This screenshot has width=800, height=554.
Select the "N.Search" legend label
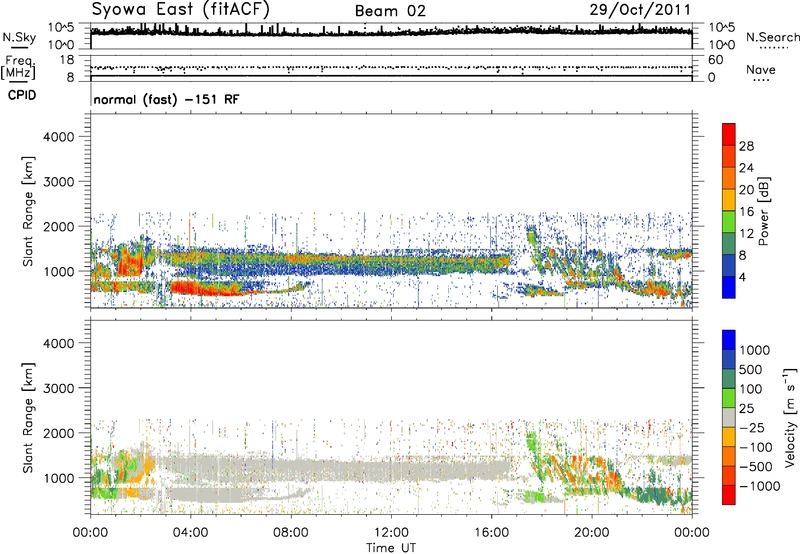coord(773,37)
